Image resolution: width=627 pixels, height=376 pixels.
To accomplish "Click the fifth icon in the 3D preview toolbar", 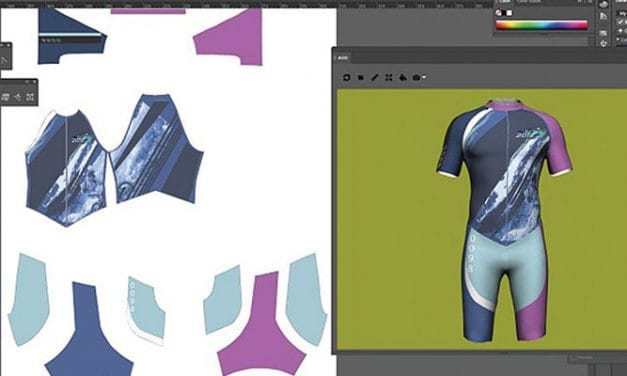I will (403, 77).
